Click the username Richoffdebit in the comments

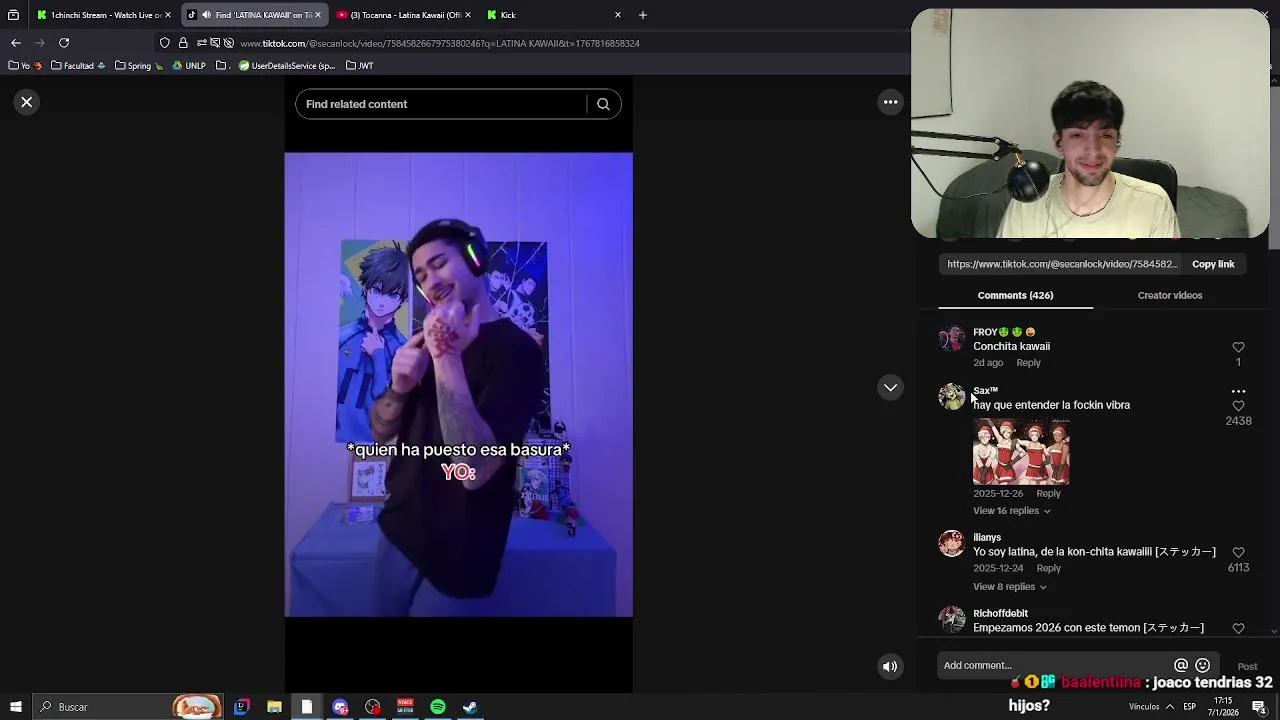click(x=1000, y=614)
